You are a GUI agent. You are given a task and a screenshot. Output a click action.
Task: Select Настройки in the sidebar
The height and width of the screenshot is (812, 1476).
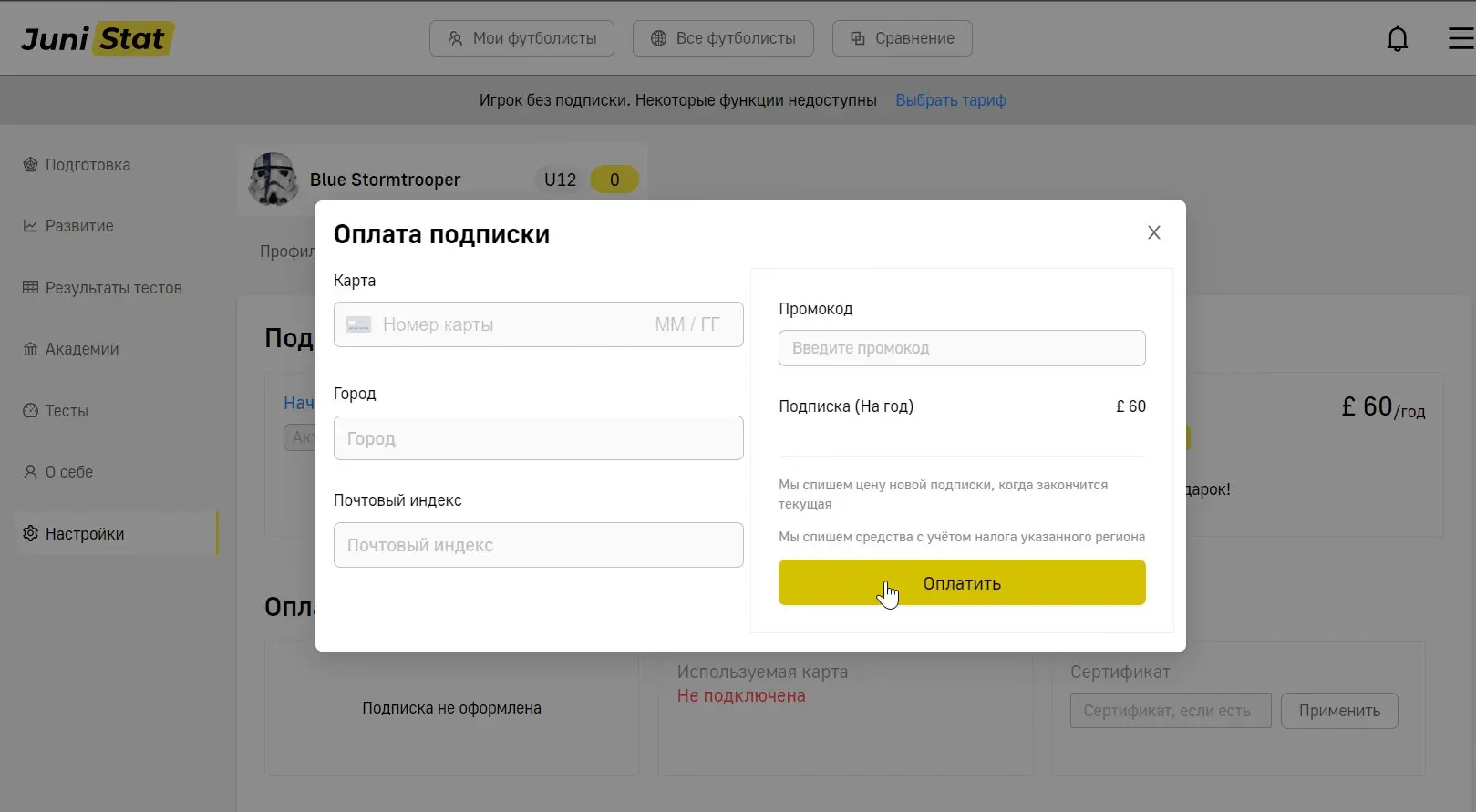(x=85, y=534)
